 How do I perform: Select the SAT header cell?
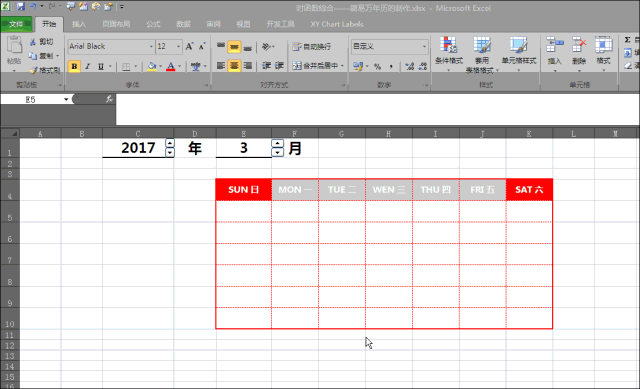tap(529, 190)
